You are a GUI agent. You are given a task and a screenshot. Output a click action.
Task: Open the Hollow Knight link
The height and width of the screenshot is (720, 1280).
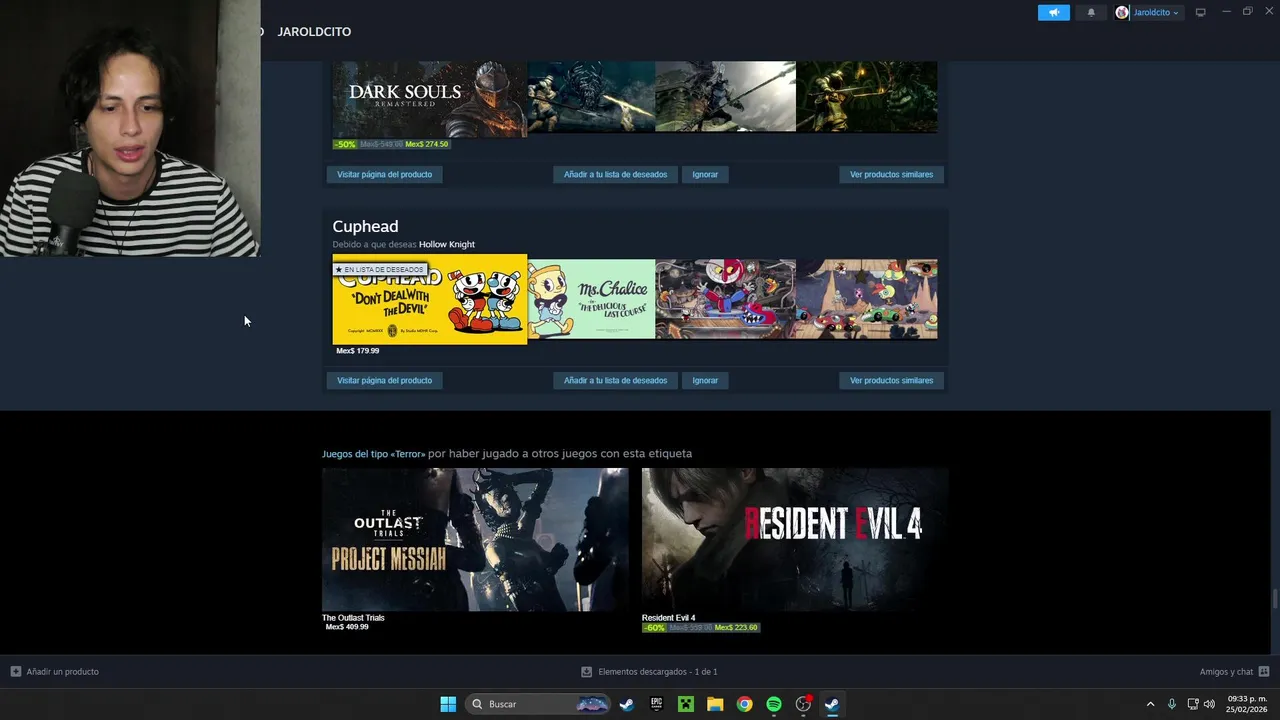click(447, 244)
